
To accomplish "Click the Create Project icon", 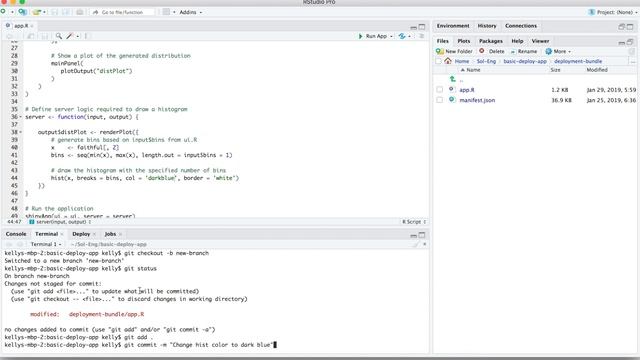I will point(22,12).
